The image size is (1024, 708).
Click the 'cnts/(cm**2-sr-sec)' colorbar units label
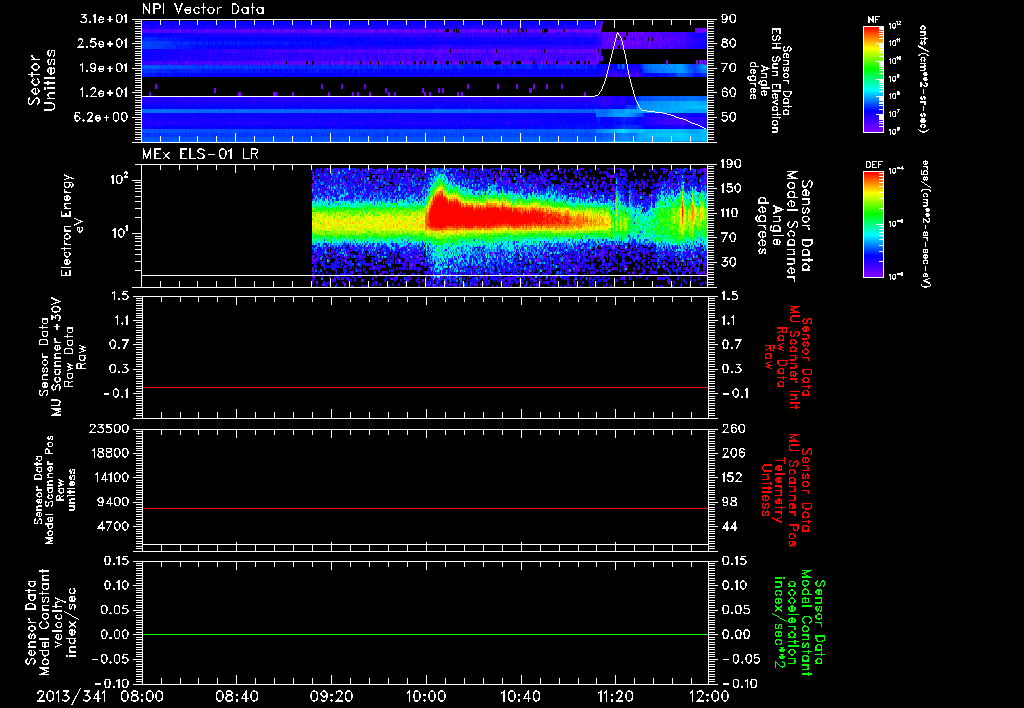[923, 79]
